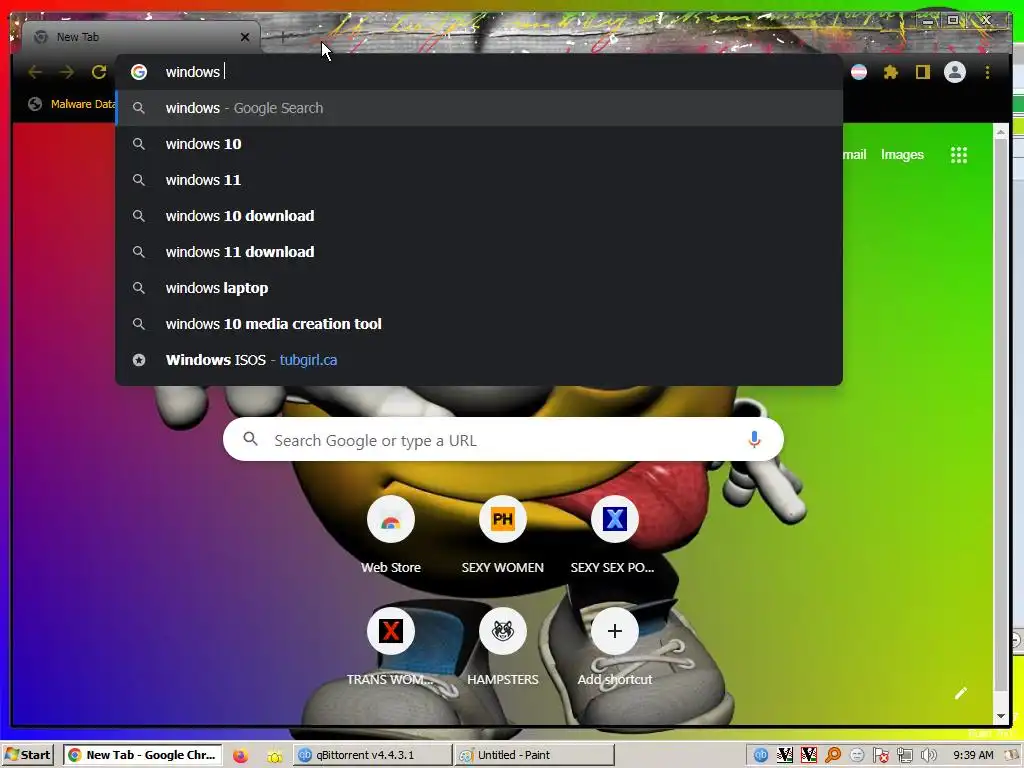The height and width of the screenshot is (768, 1024).
Task: Go forward with the forward arrow
Action: [67, 72]
